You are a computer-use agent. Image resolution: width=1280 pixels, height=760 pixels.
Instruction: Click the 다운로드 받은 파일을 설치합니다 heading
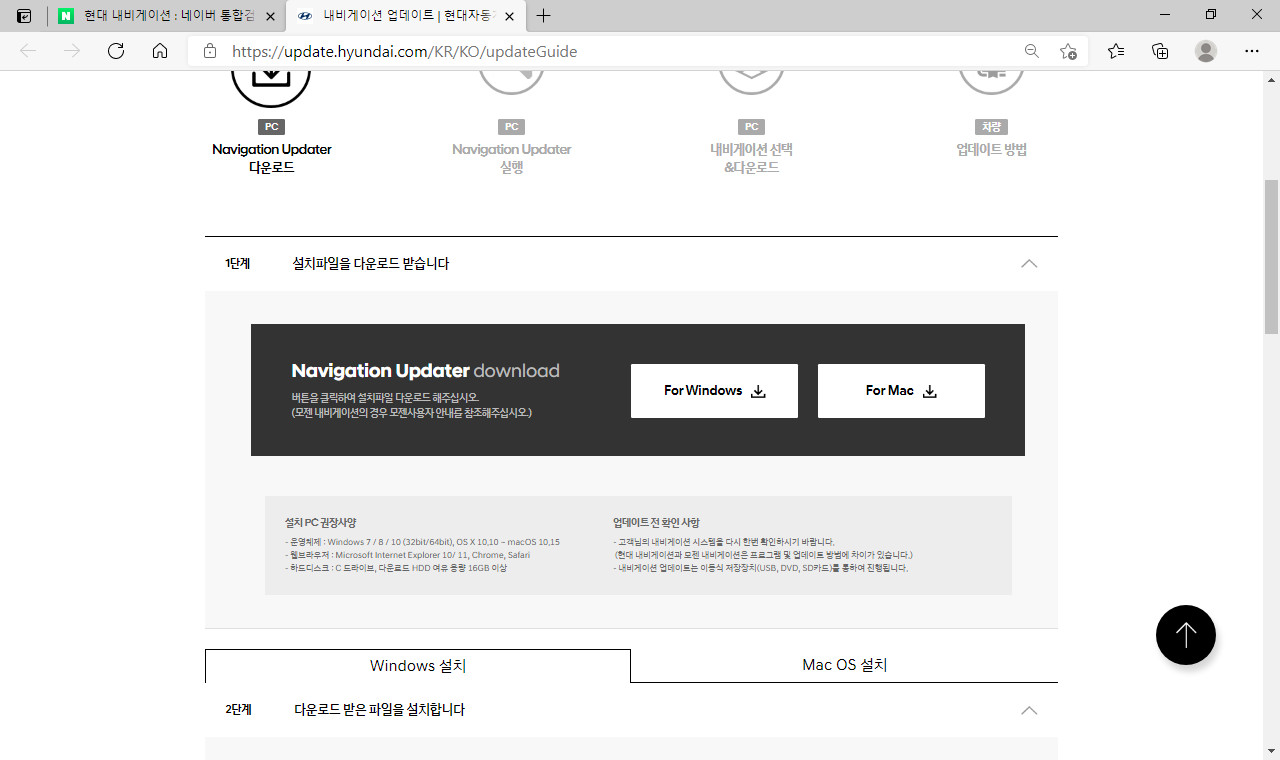[379, 710]
